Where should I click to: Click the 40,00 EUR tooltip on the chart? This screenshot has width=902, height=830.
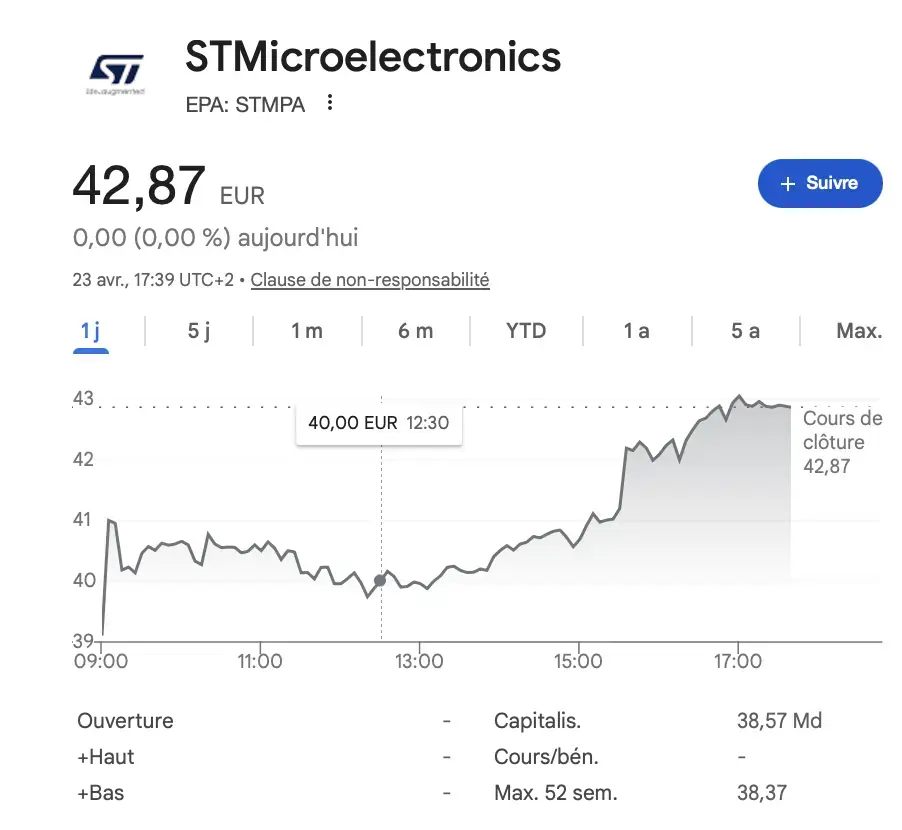378,422
